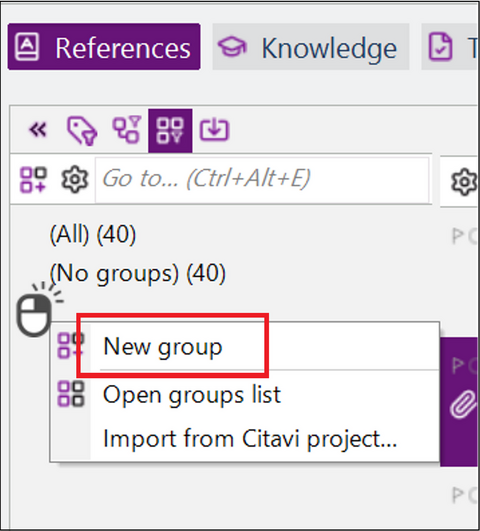Image resolution: width=480 pixels, height=531 pixels.
Task: Select the highlighted groups filter icon
Action: click(x=170, y=131)
